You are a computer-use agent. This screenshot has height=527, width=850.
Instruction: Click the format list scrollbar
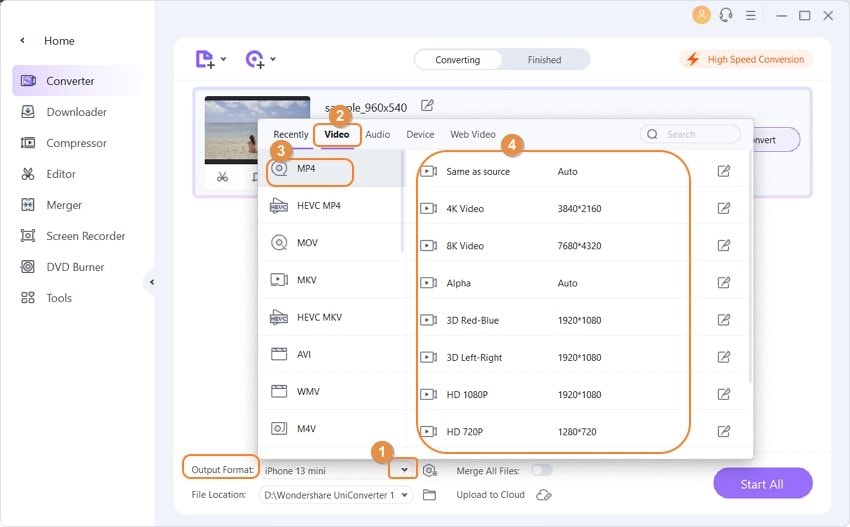[402, 201]
